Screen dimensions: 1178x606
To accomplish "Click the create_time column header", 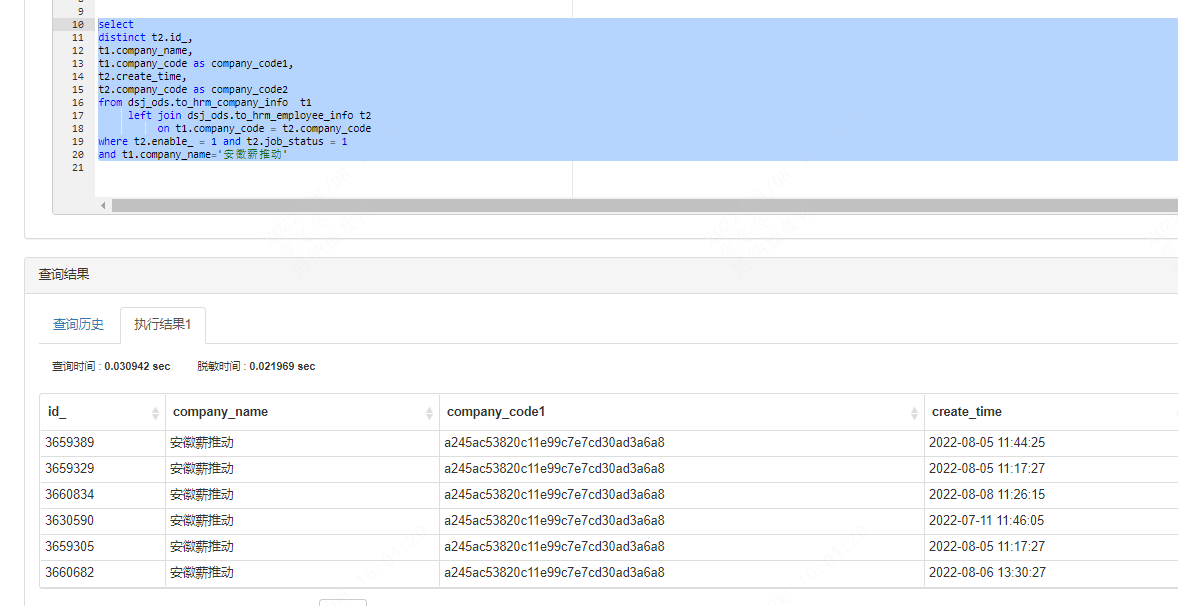I will tap(966, 412).
